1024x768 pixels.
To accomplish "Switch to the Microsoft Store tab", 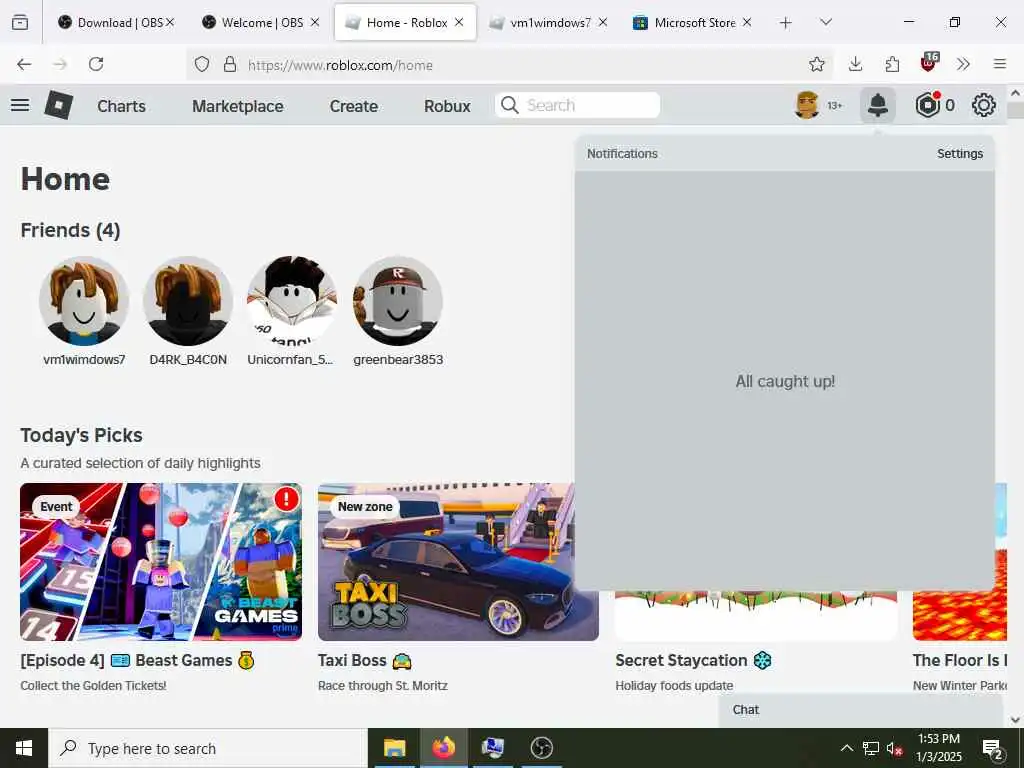I will (x=691, y=23).
